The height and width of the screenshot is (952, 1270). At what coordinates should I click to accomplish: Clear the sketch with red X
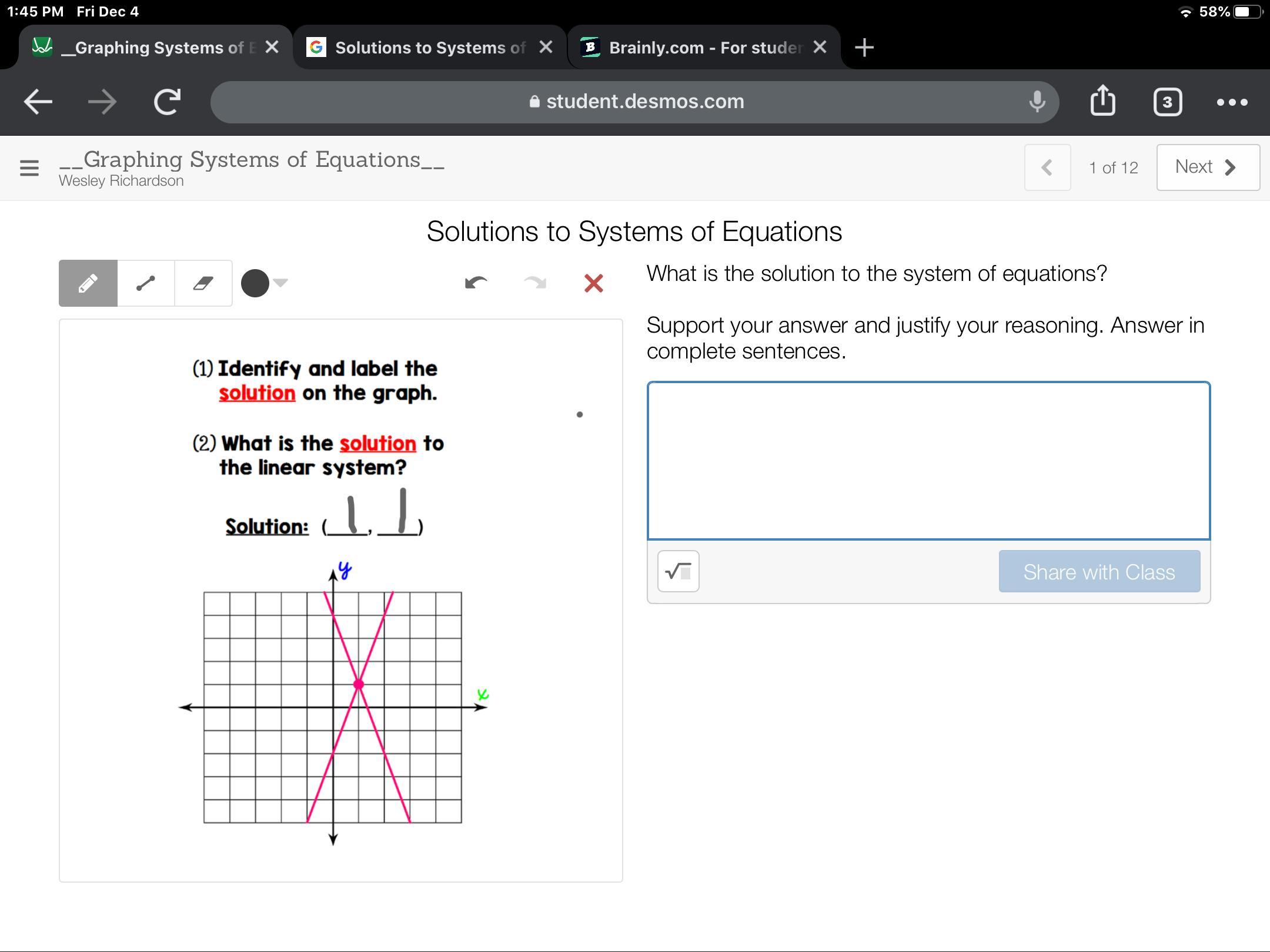593,283
